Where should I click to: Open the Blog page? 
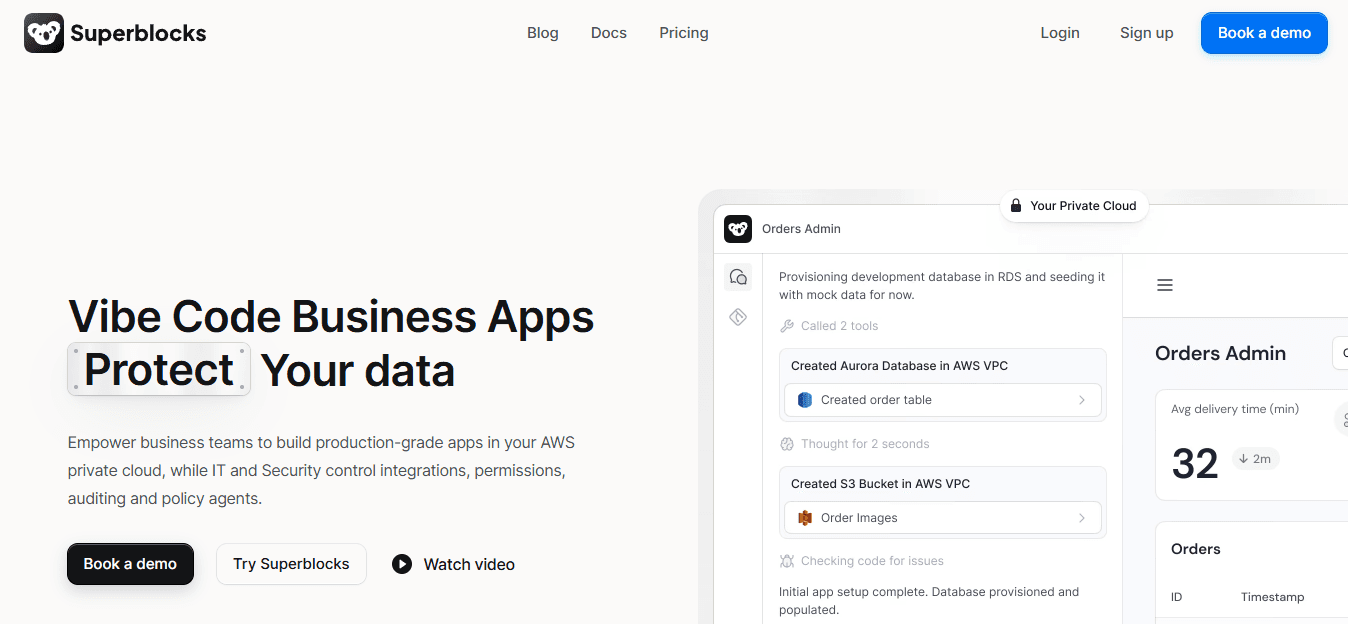(x=543, y=33)
